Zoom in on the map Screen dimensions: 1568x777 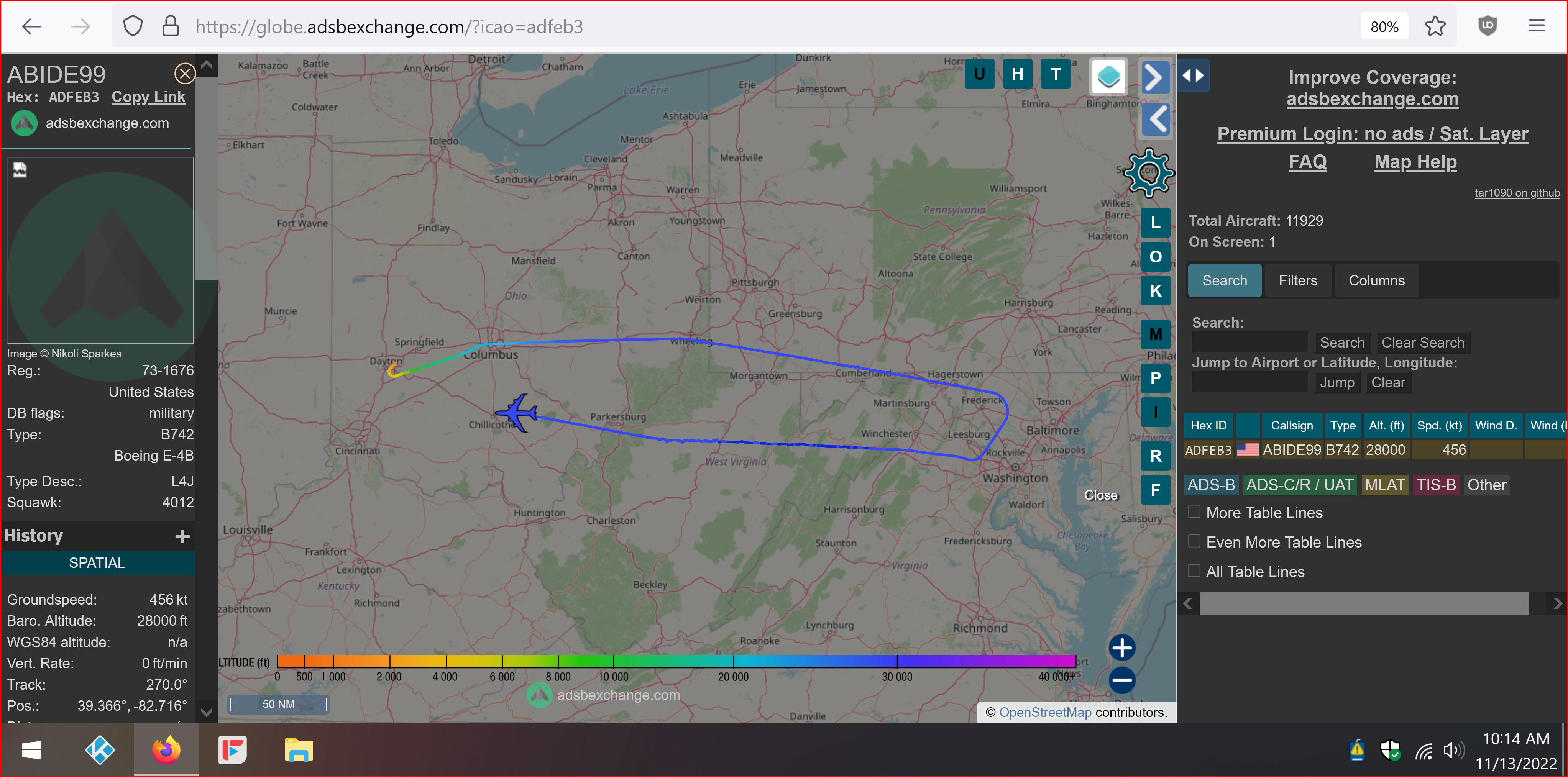point(1122,648)
